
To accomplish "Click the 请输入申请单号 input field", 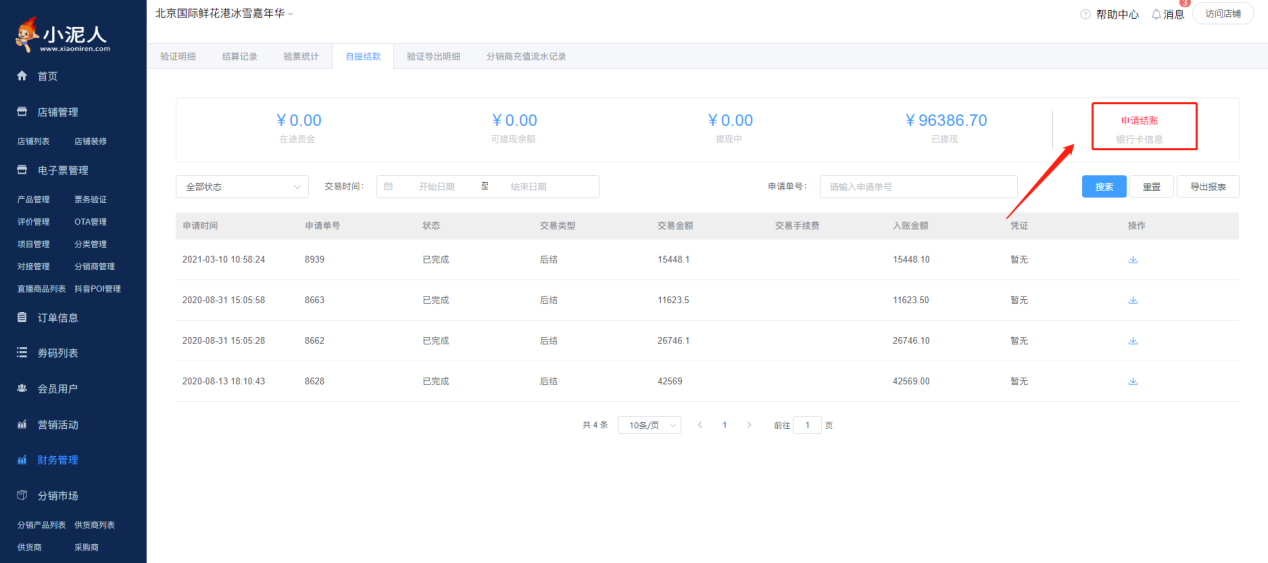I will click(x=918, y=187).
